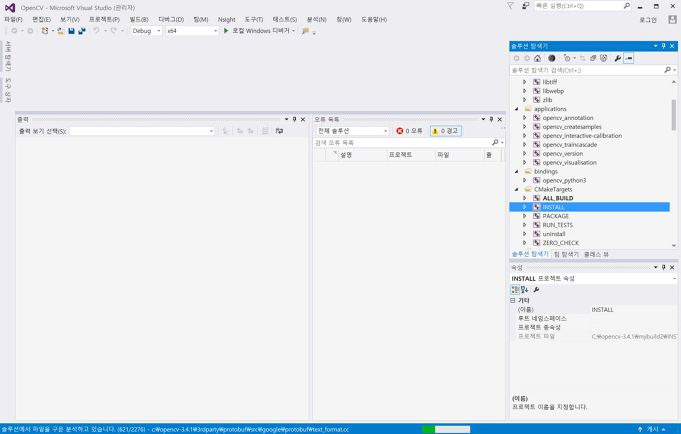
Task: Click the Quick Launch search box
Action: click(582, 6)
